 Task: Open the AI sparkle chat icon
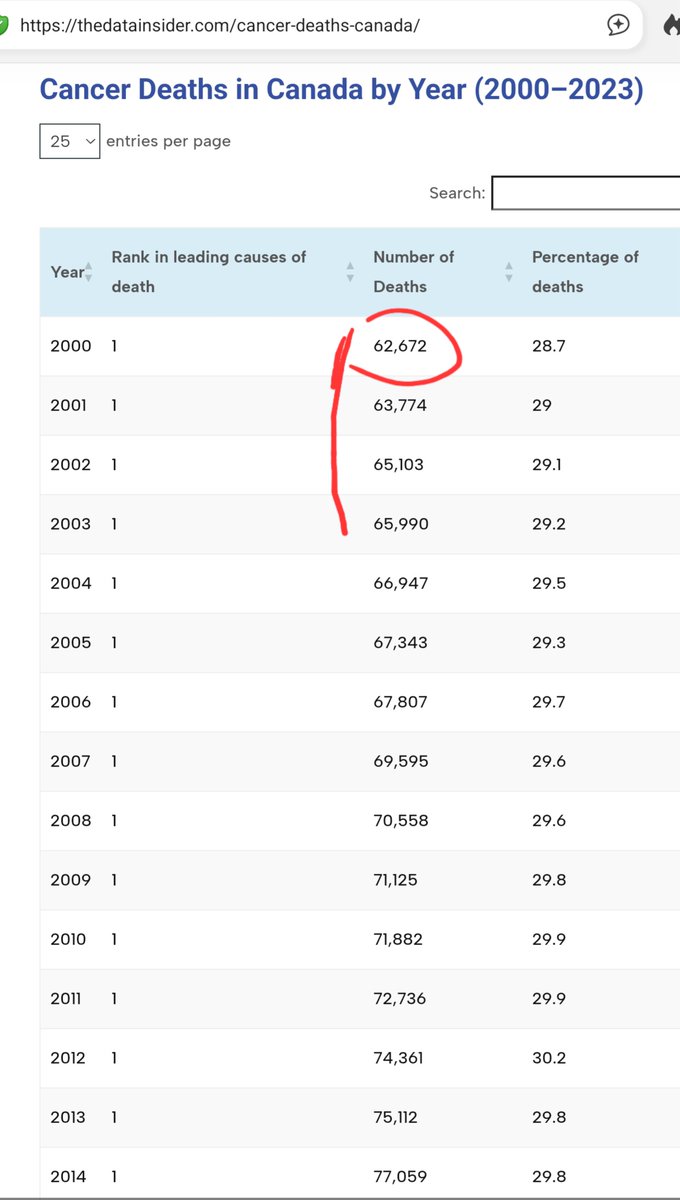point(619,25)
